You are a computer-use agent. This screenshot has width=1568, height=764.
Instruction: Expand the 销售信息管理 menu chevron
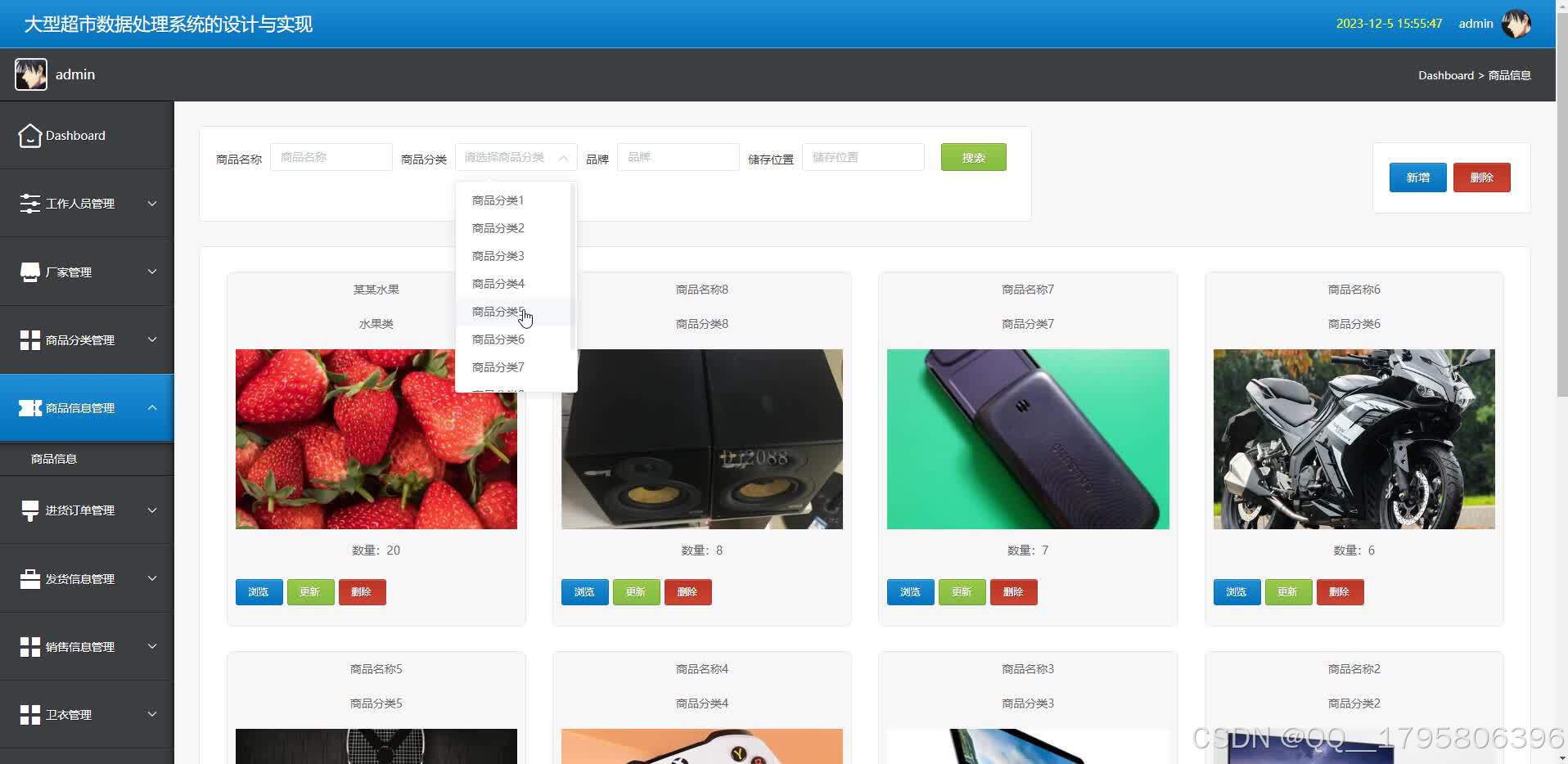point(152,646)
